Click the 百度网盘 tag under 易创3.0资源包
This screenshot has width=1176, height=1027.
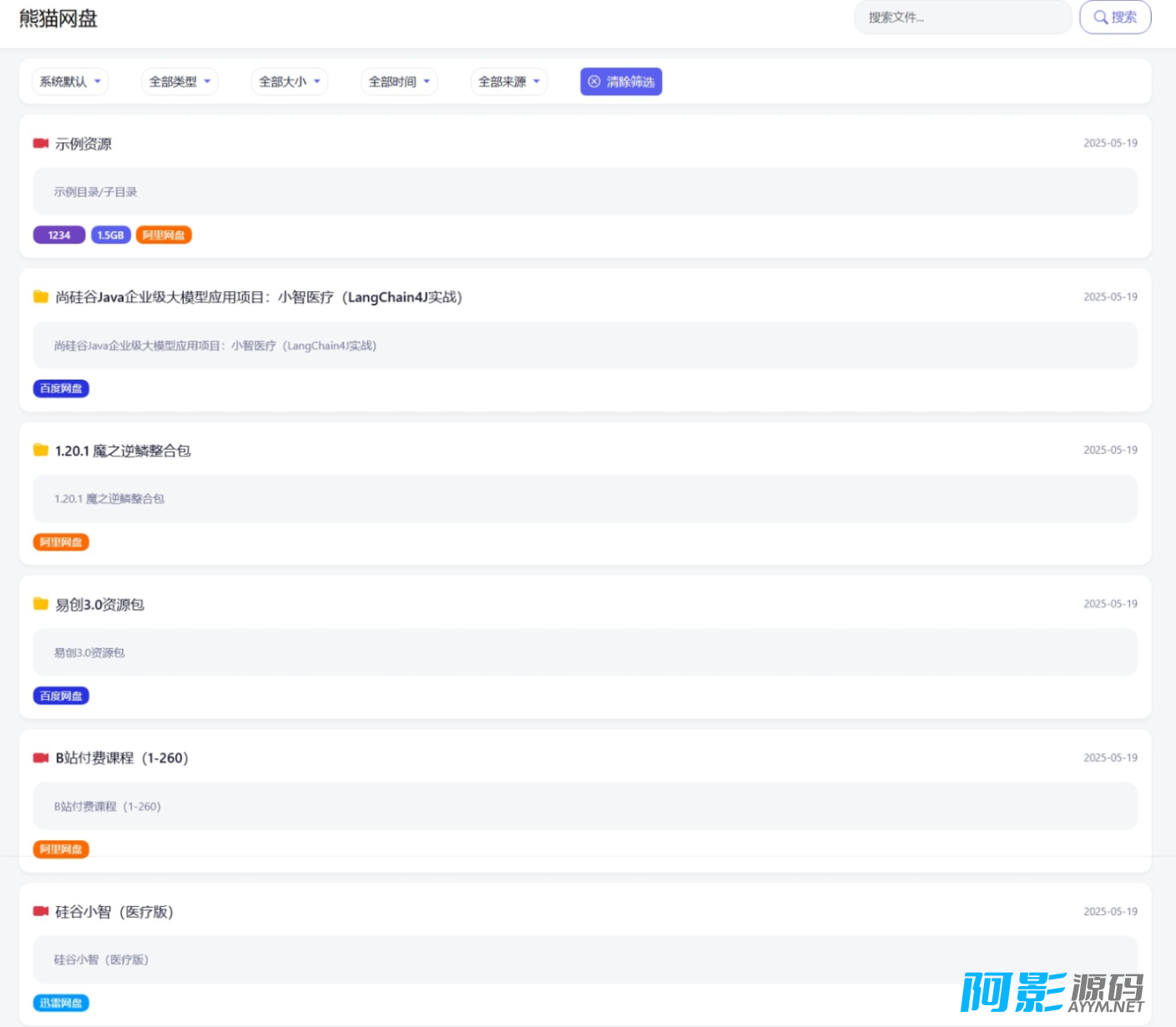coord(61,696)
